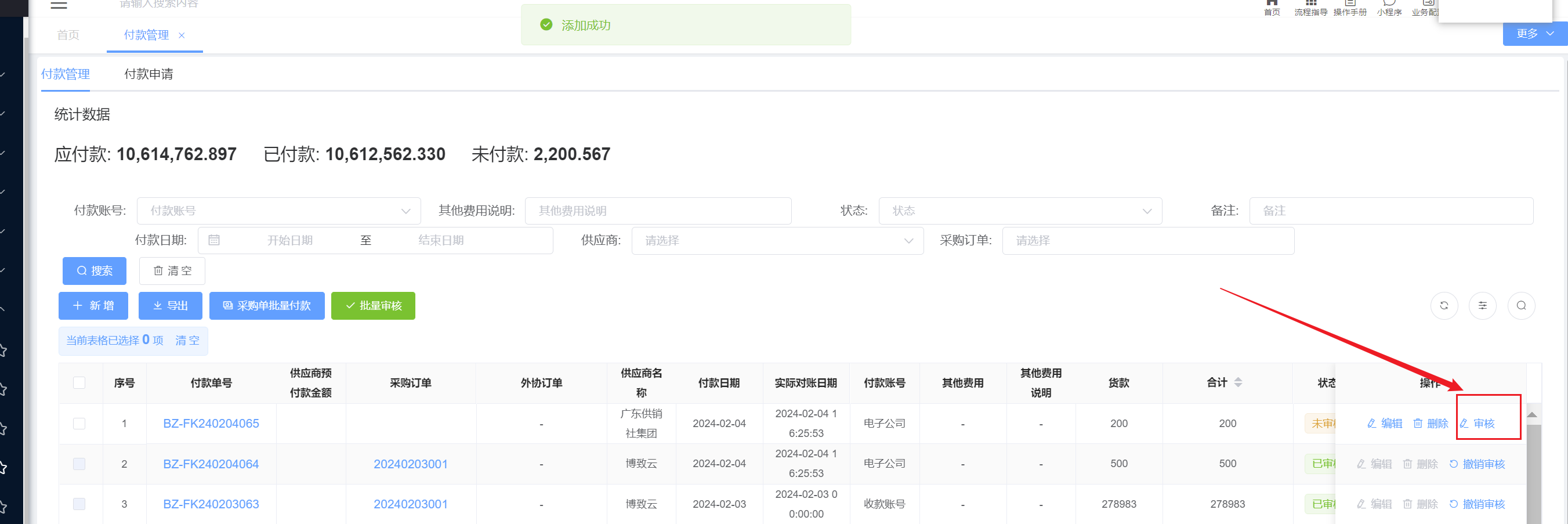Screen dimensions: 1568x524
Task: Open payment link BZ-FK240204064
Action: [211, 464]
